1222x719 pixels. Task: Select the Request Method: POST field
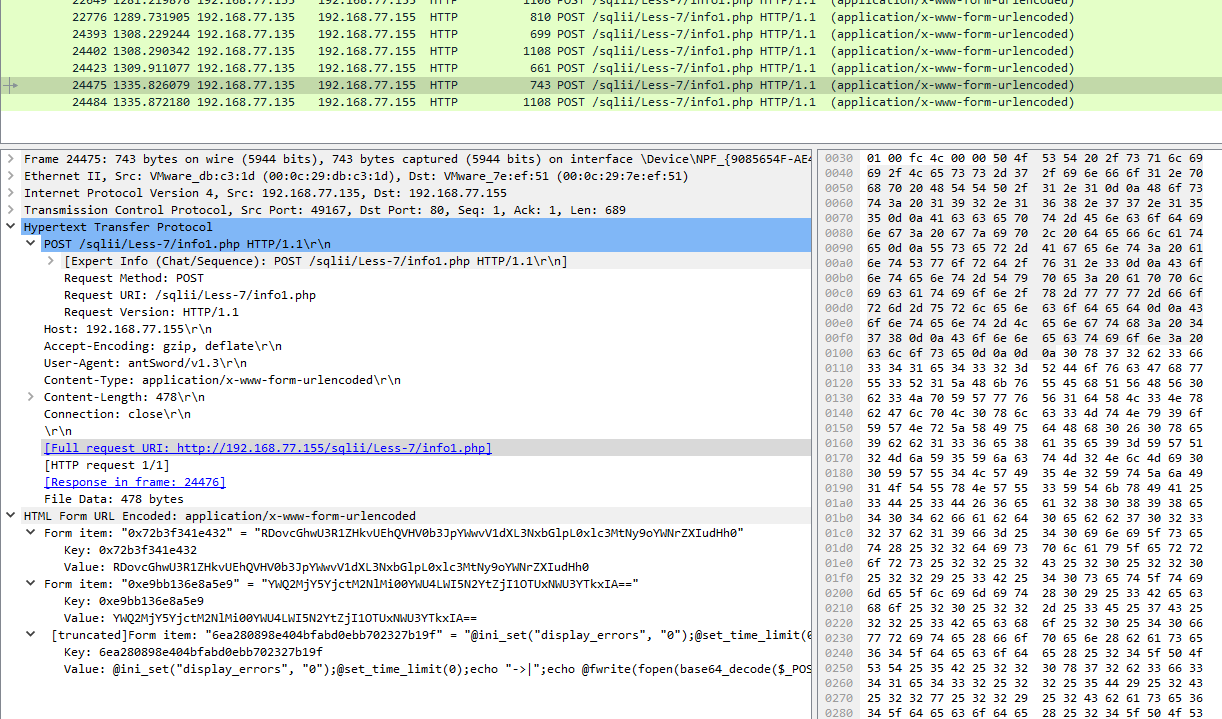134,278
